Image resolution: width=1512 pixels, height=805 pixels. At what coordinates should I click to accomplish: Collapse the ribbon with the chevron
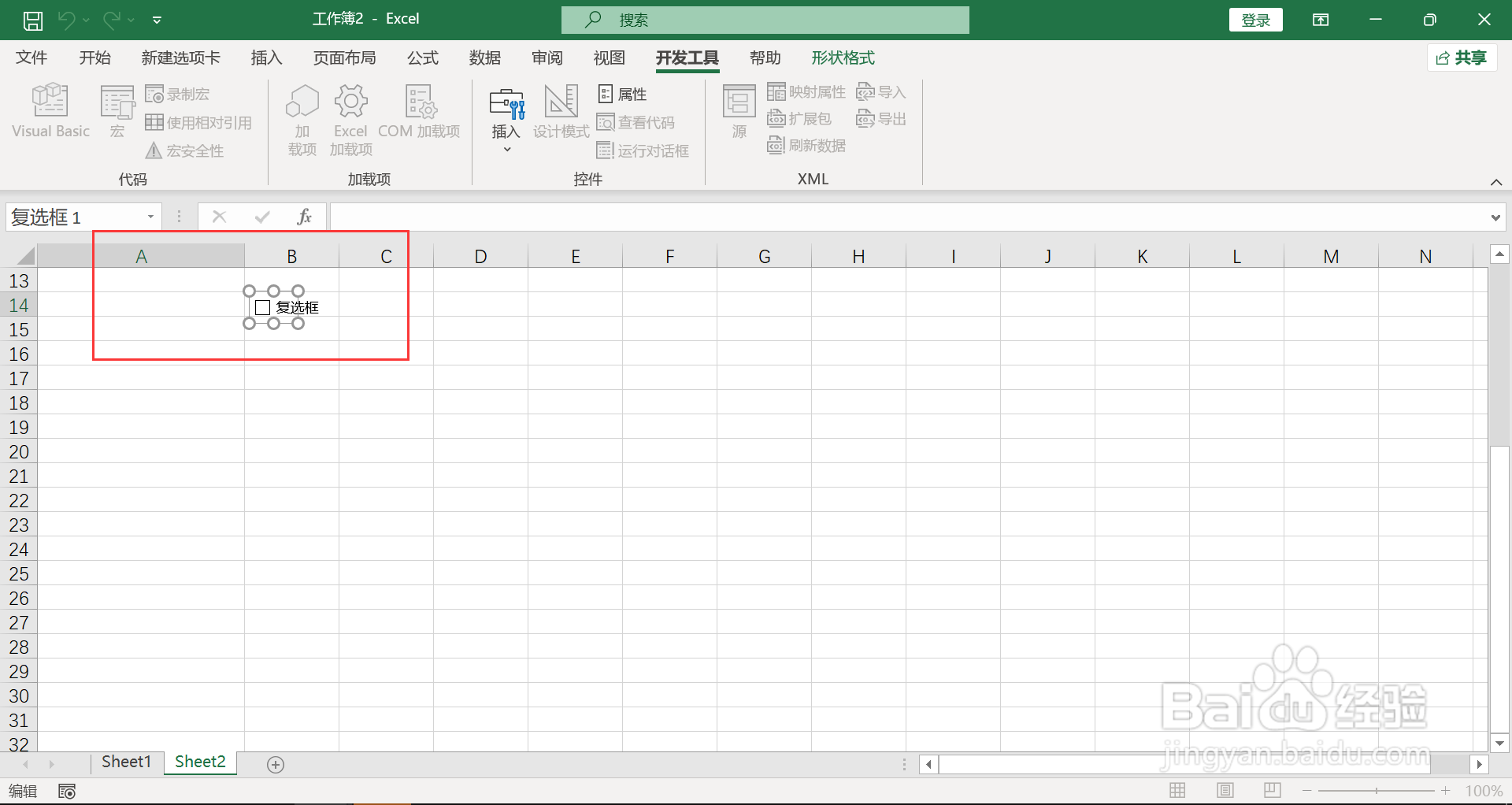1496,182
